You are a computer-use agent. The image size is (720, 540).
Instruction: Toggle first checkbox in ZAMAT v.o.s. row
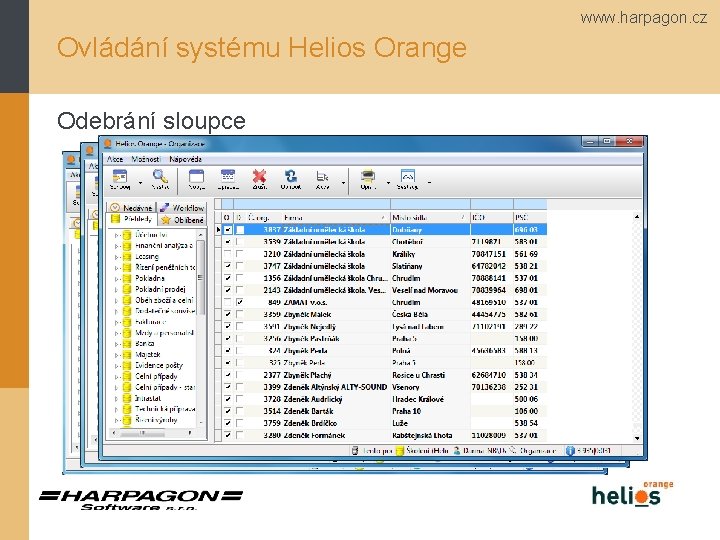(x=227, y=302)
